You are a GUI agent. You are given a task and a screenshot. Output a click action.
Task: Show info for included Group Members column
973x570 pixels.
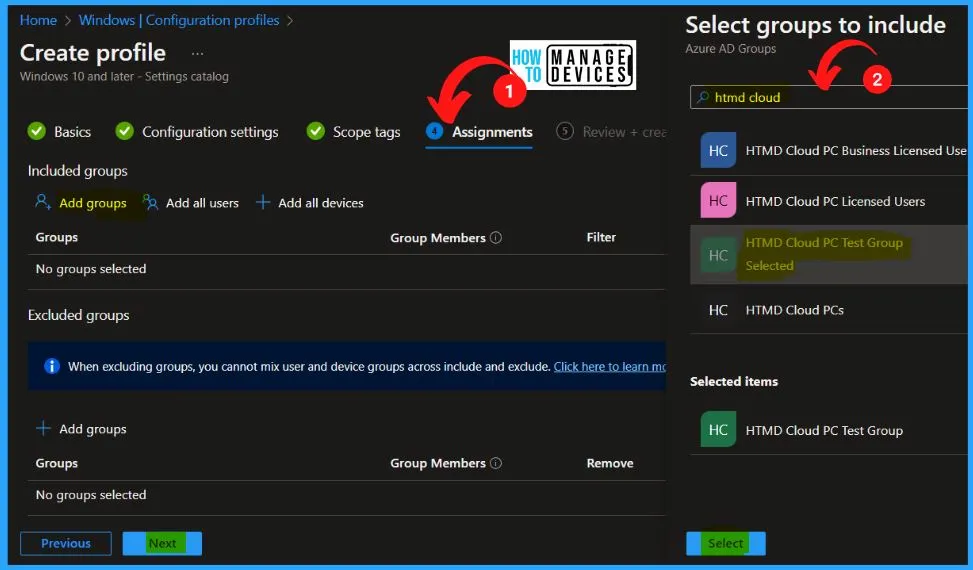point(496,238)
